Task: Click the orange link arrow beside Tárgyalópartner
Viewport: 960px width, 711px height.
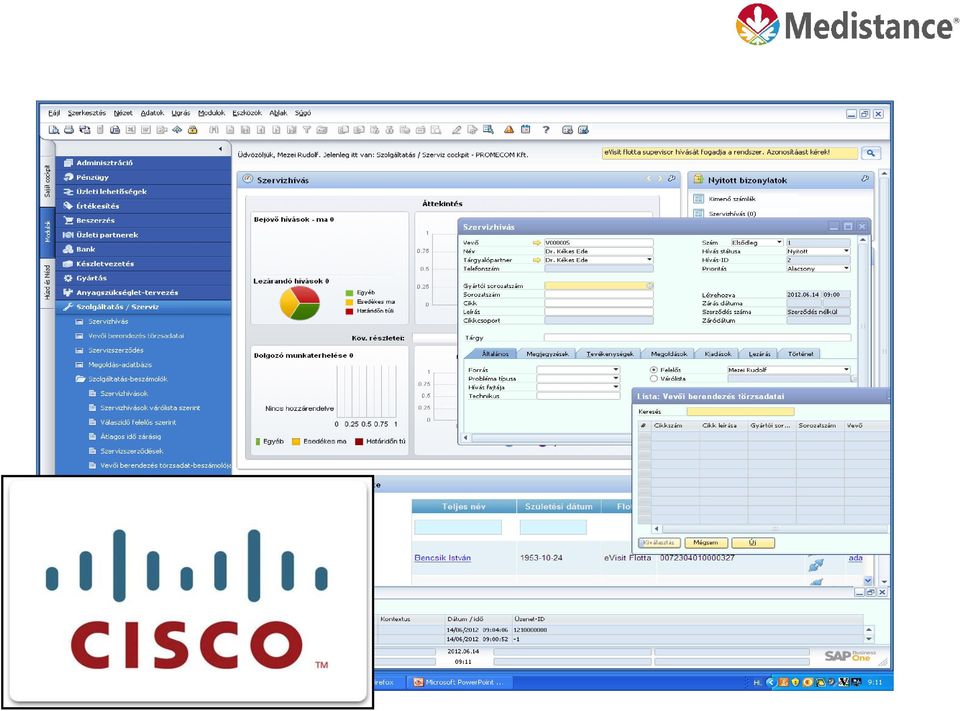Action: 537,260
